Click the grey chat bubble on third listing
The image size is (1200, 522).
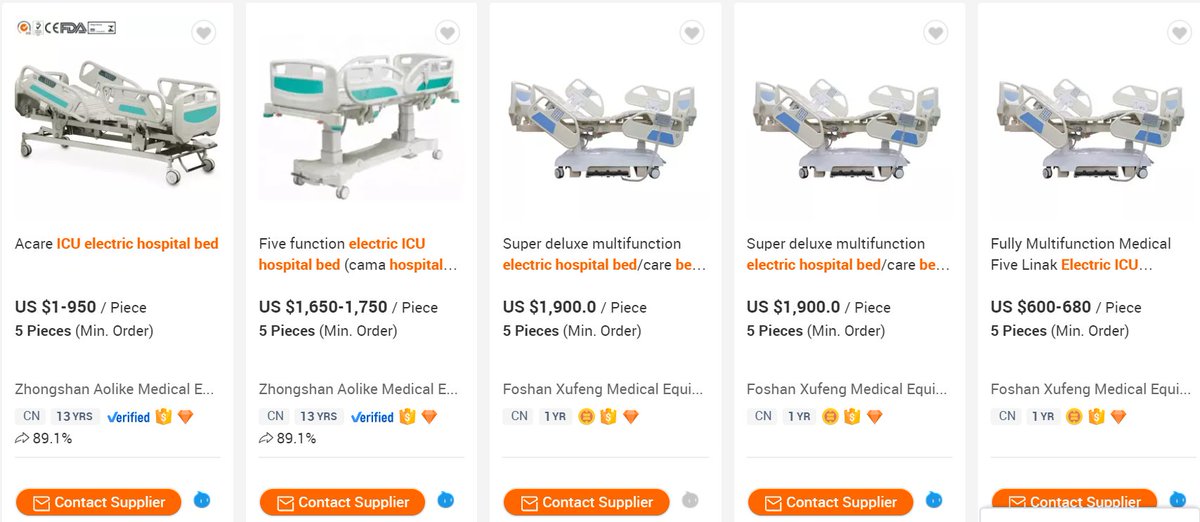(x=690, y=499)
